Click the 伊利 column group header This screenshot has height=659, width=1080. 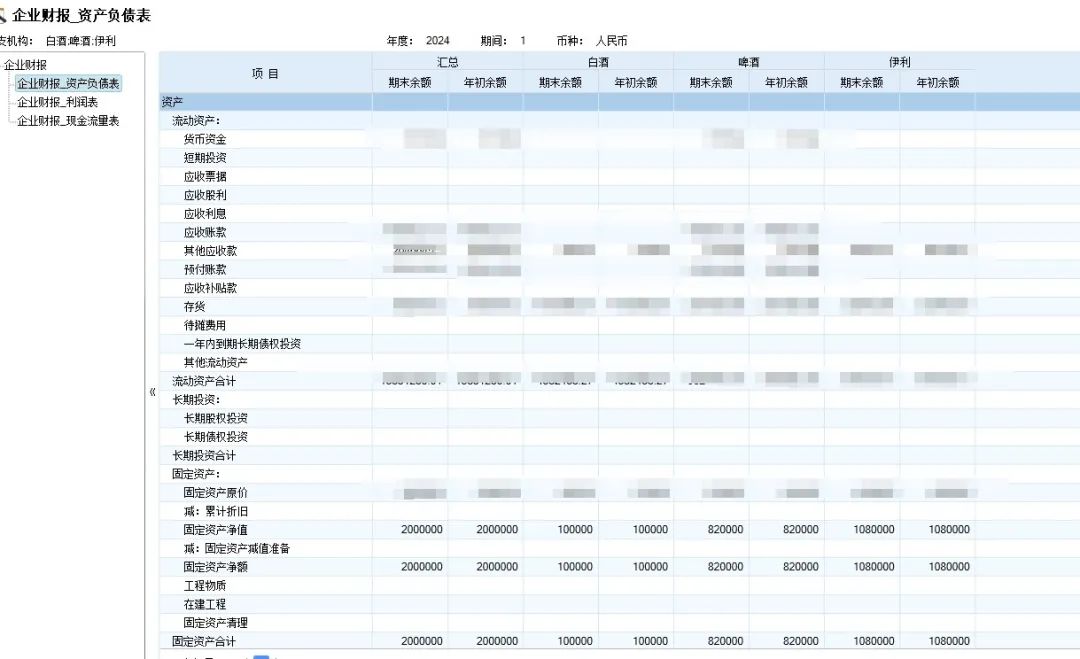[899, 62]
